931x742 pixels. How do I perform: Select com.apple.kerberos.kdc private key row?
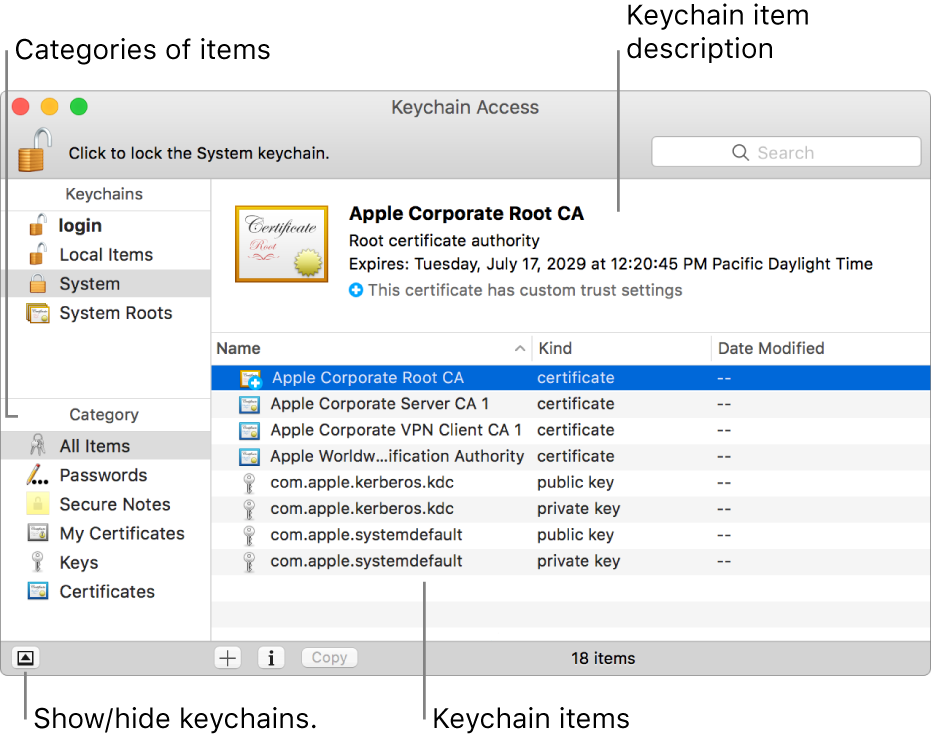[x=571, y=508]
